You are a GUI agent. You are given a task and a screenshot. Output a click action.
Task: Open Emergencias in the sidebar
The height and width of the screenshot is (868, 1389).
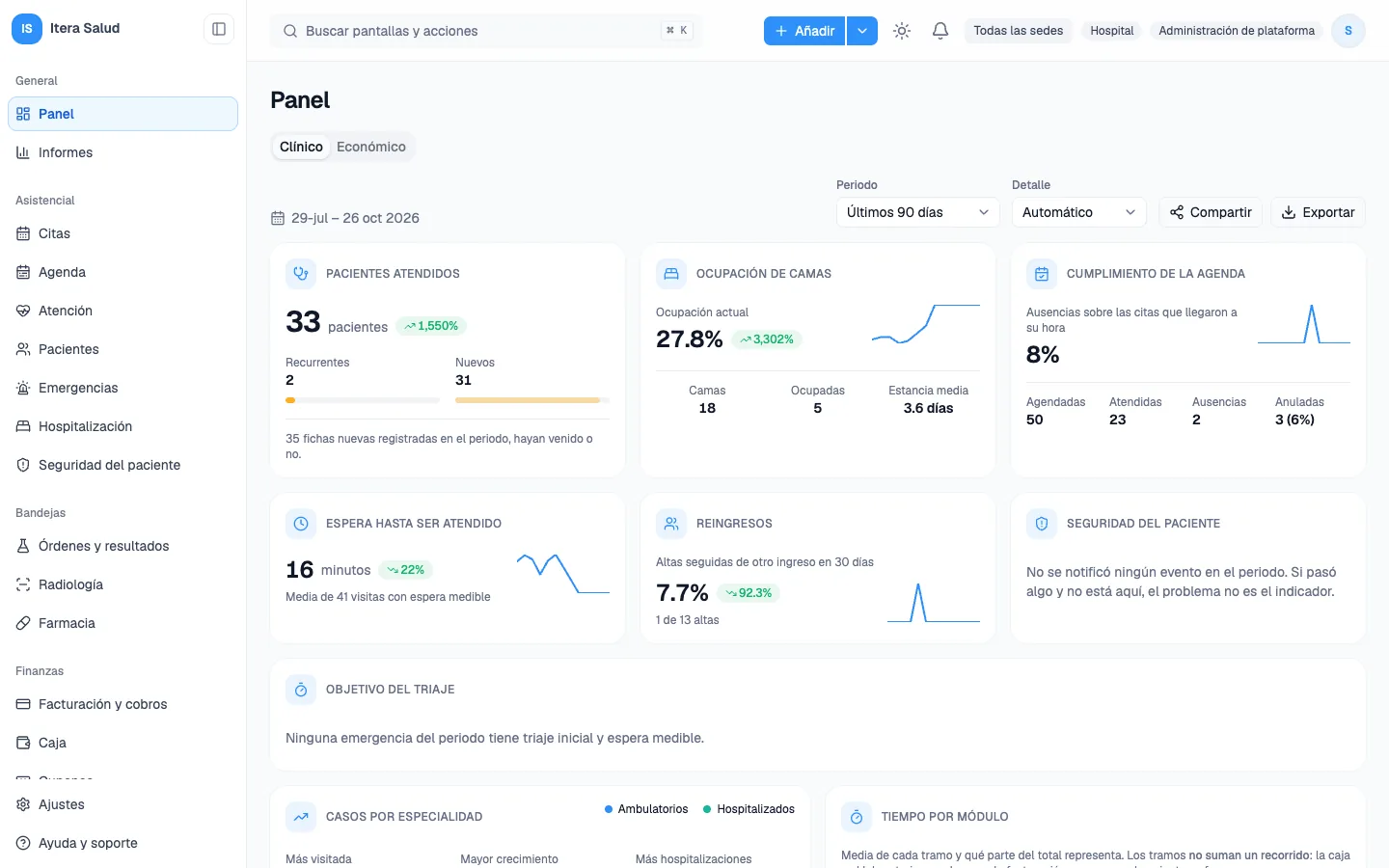pyautogui.click(x=123, y=388)
